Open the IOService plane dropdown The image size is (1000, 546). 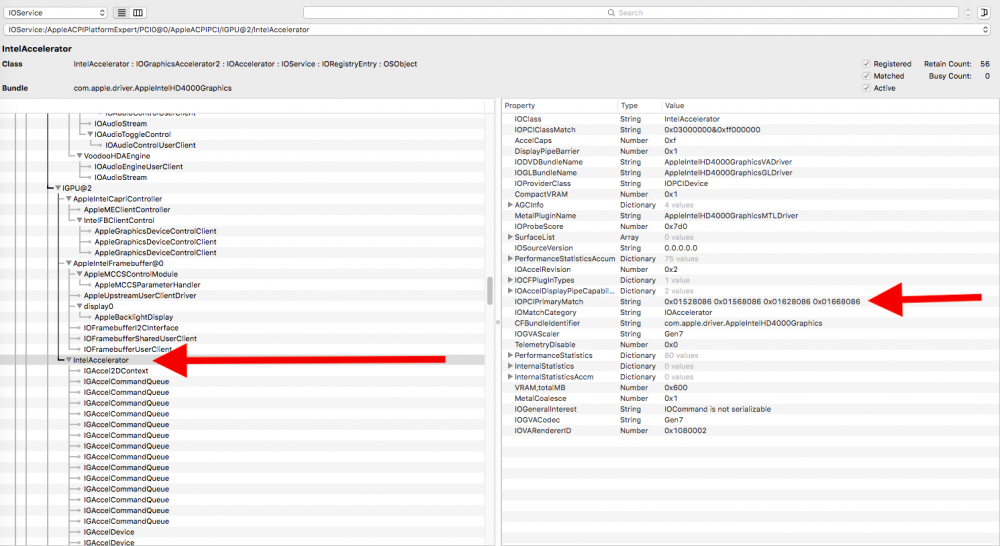point(55,13)
